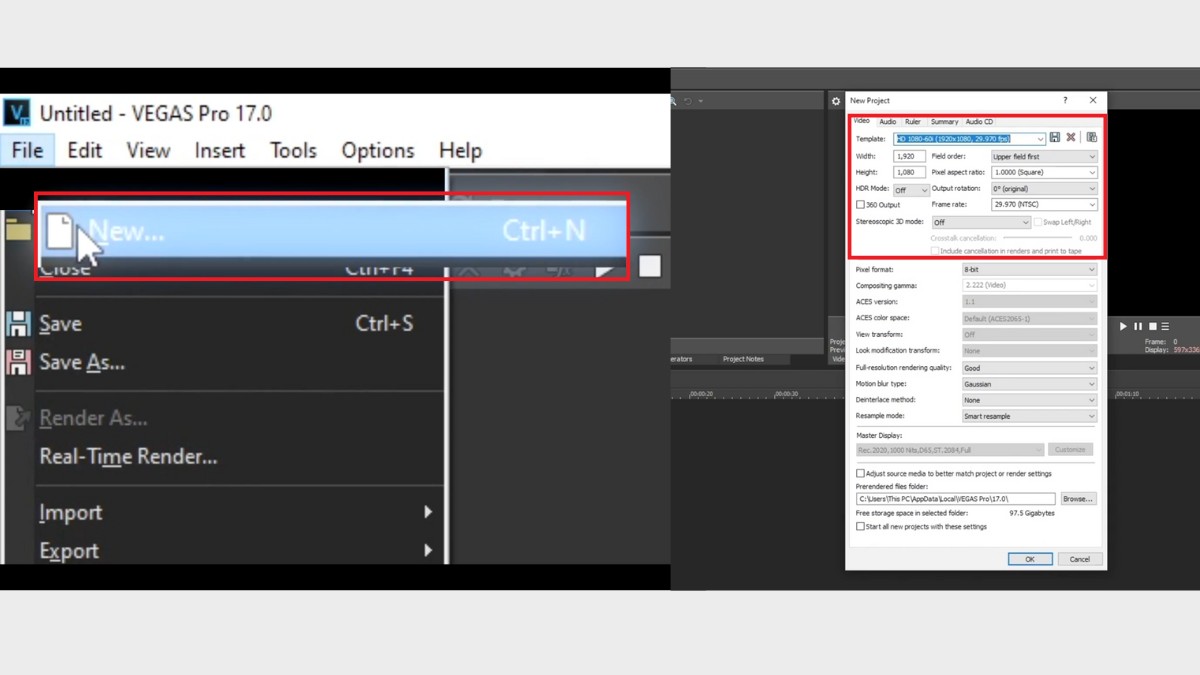Choose New... from the File menu
The height and width of the screenshot is (675, 1200).
[332, 231]
